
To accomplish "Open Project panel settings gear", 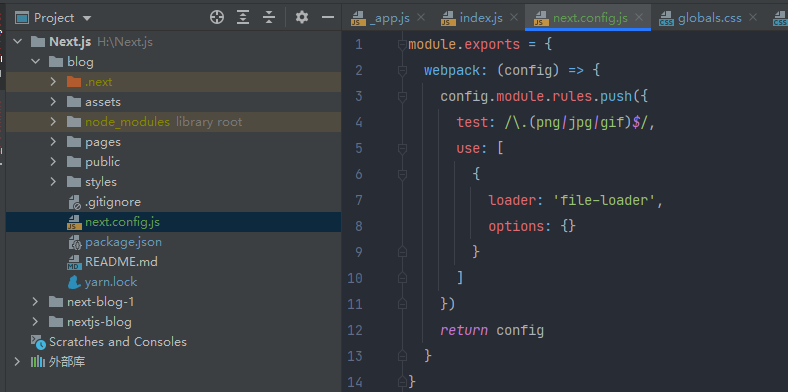I will 302,18.
